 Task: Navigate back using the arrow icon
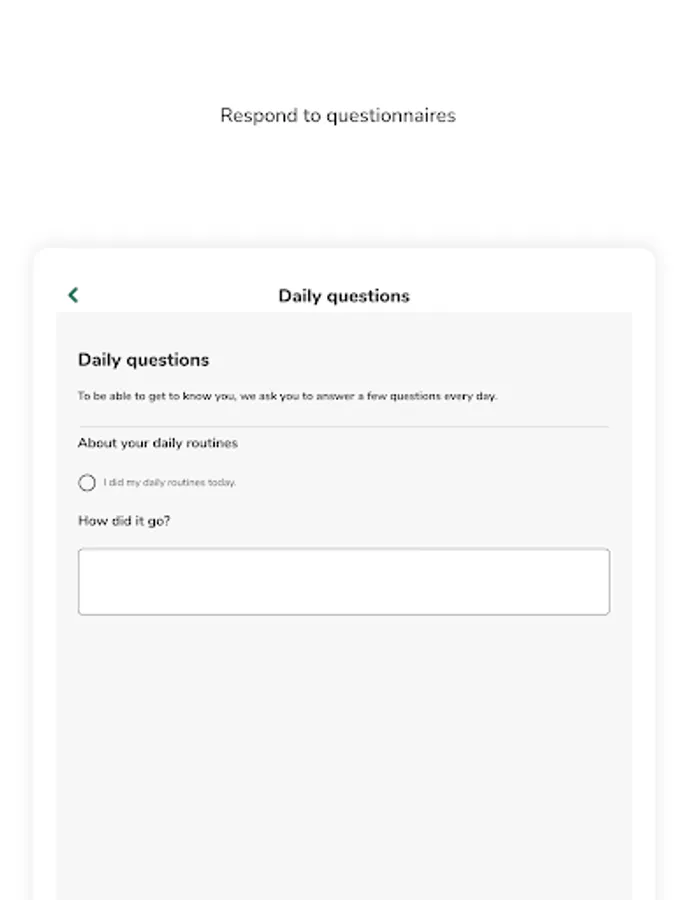72,295
